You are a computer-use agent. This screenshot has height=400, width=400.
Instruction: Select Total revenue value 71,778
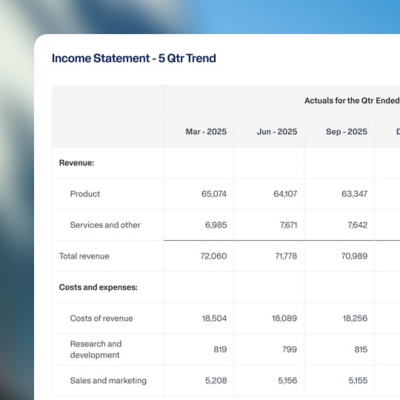coord(286,256)
